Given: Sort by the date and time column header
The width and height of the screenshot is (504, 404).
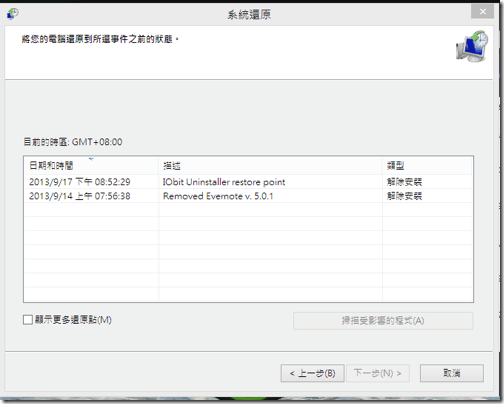Looking at the screenshot, I should [91, 166].
